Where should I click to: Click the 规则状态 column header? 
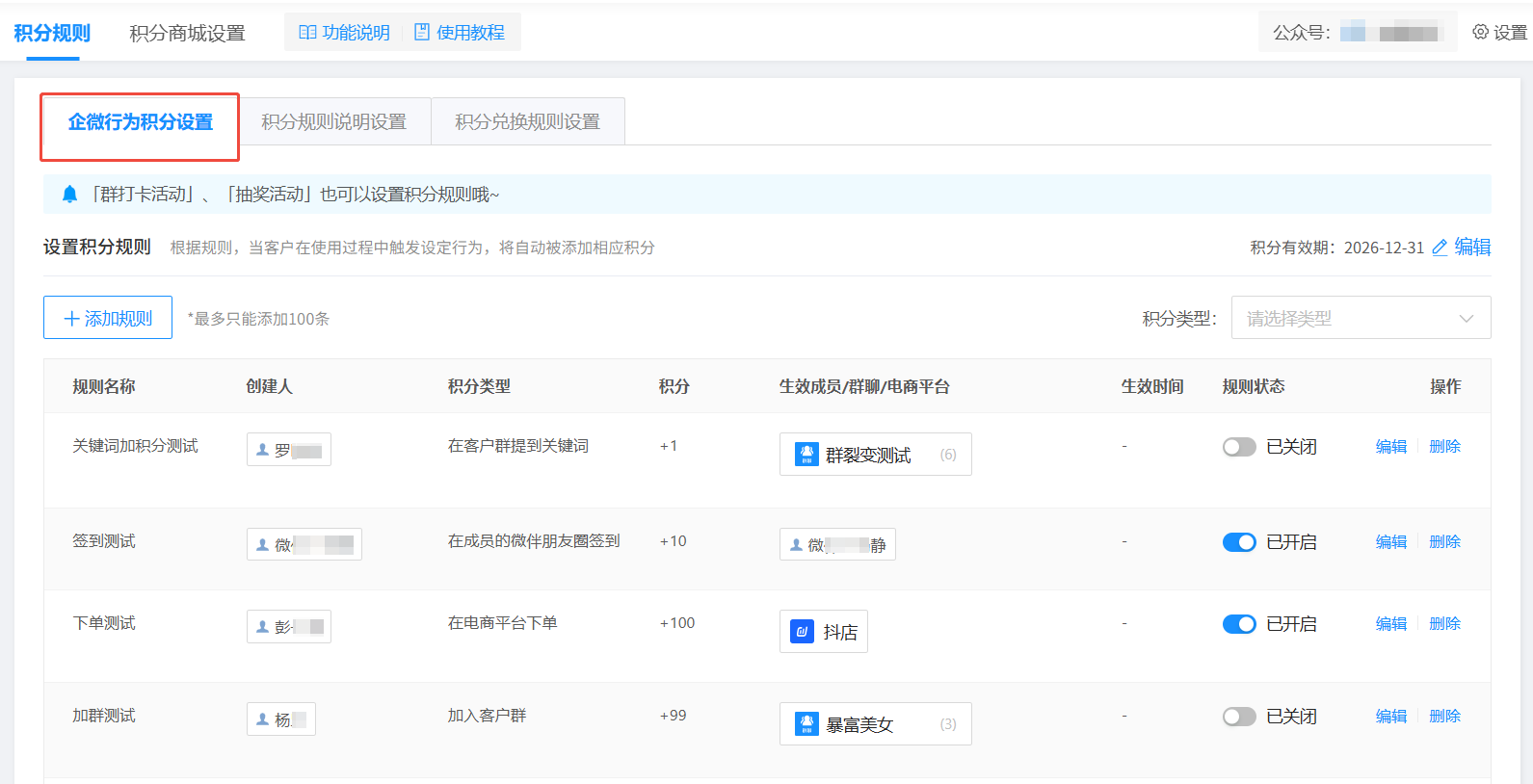point(1254,386)
